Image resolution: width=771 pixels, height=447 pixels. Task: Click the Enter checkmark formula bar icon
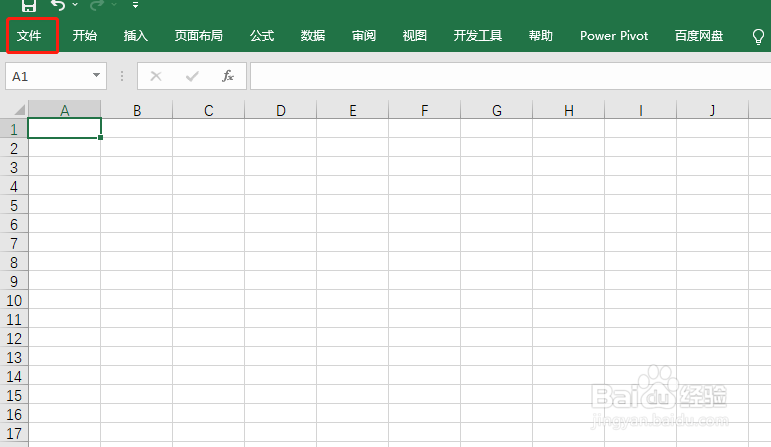pyautogui.click(x=192, y=76)
